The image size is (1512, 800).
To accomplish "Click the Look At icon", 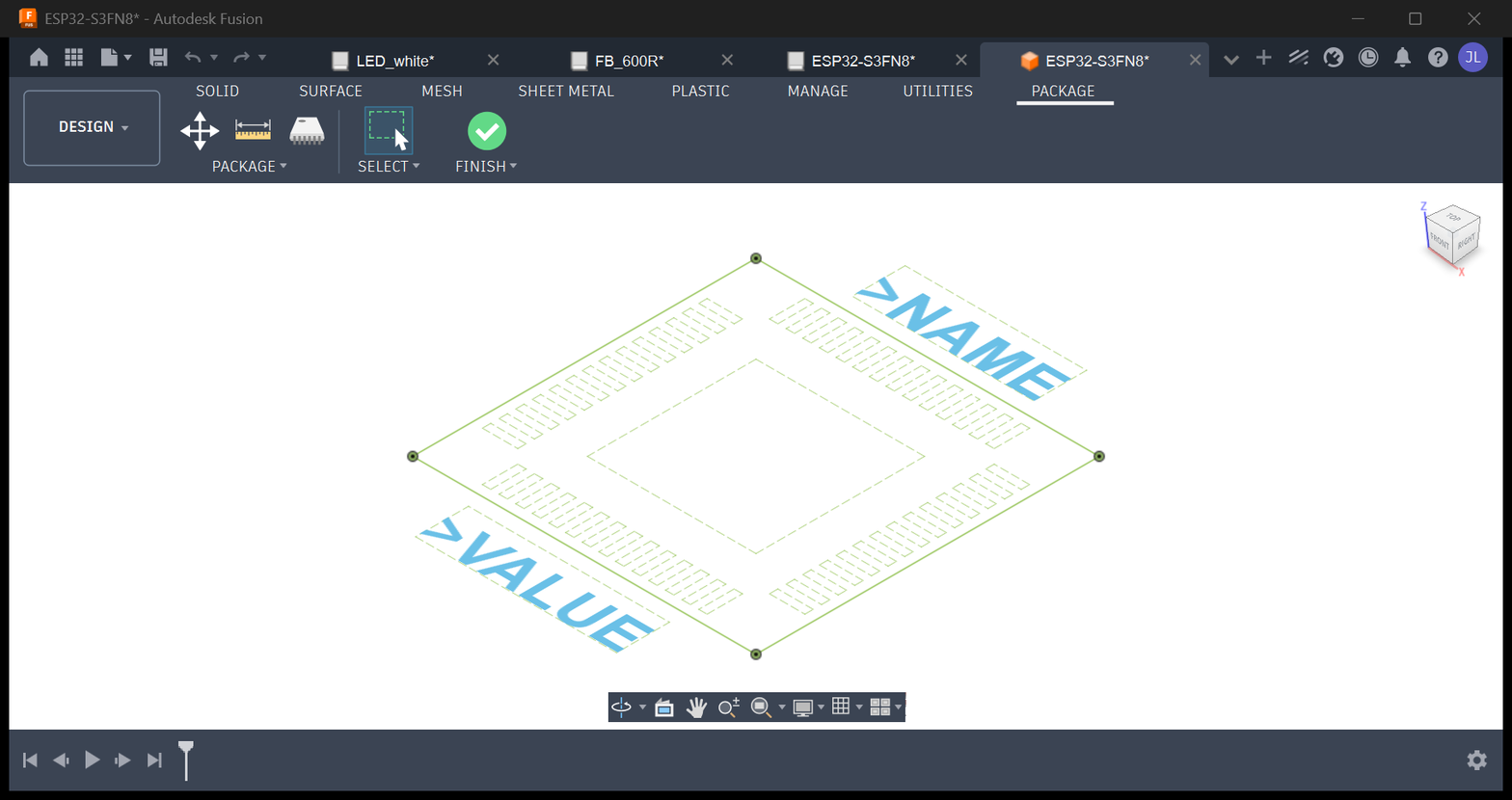I will tap(663, 707).
